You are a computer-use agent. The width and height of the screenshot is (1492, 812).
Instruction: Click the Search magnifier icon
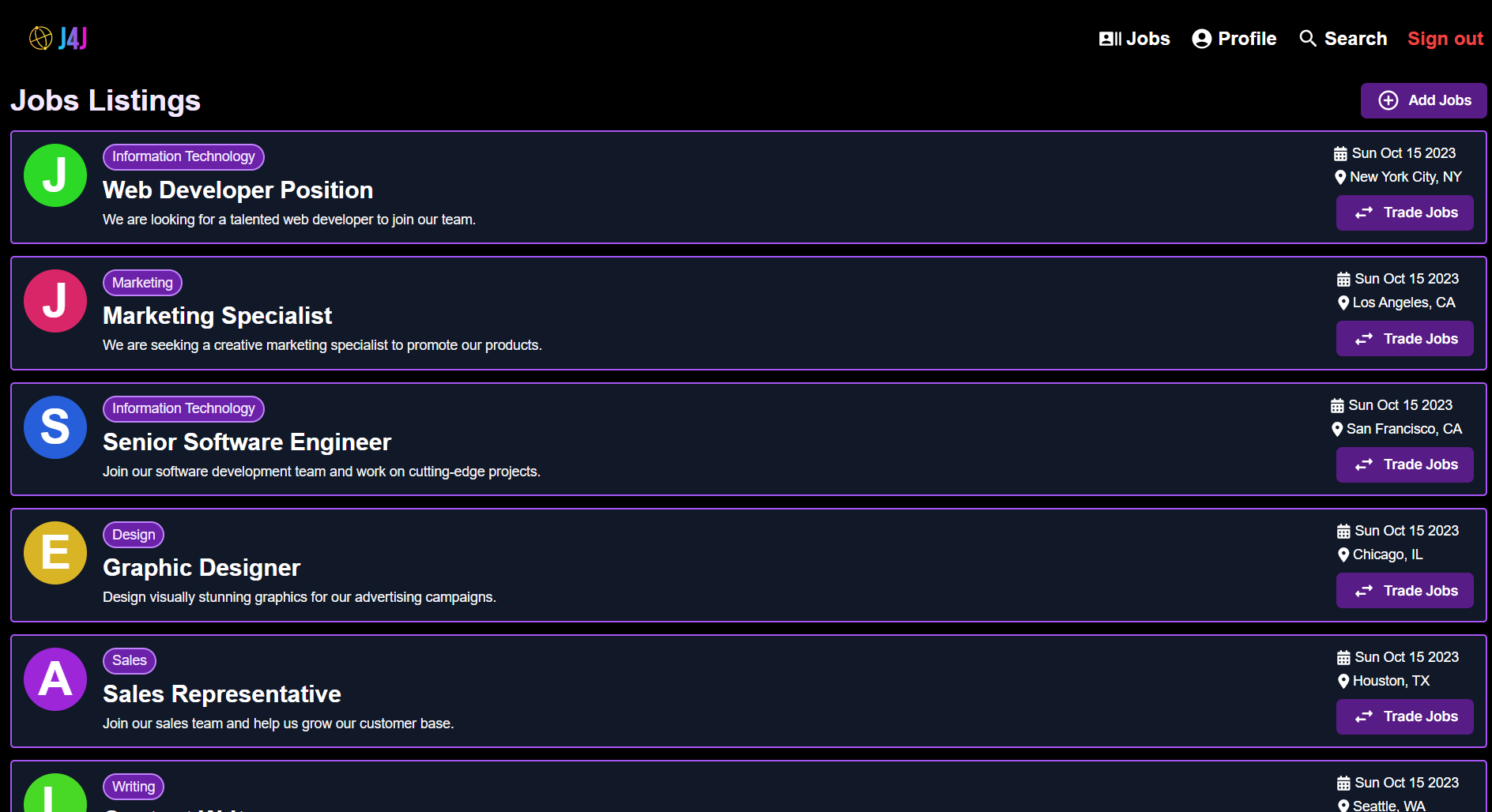coord(1308,39)
